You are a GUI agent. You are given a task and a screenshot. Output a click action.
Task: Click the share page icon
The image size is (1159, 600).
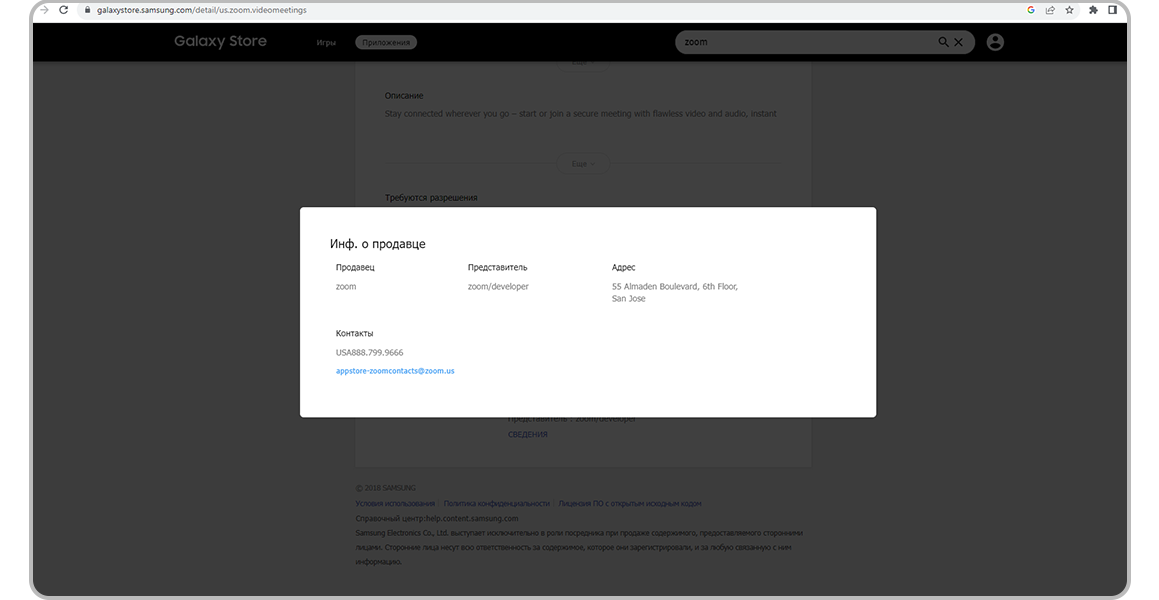coord(1050,10)
